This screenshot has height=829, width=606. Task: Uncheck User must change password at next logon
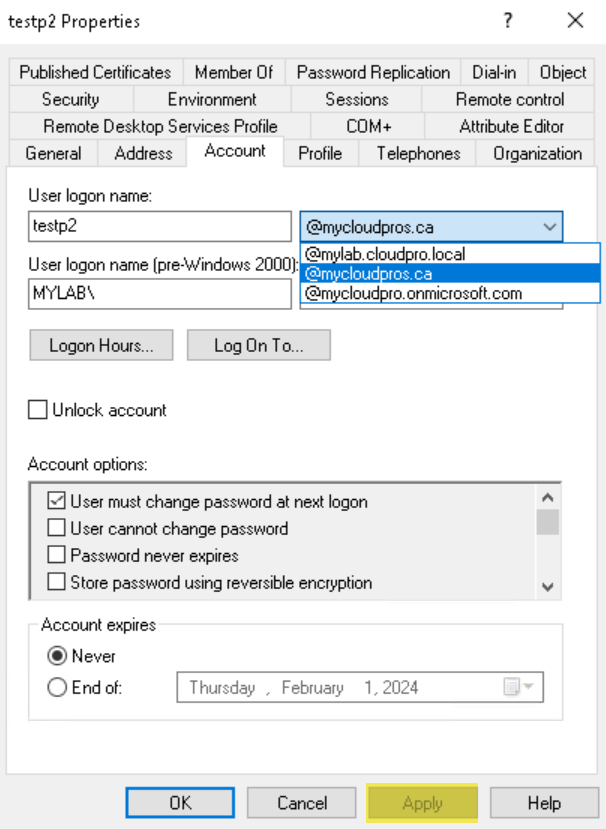57,500
